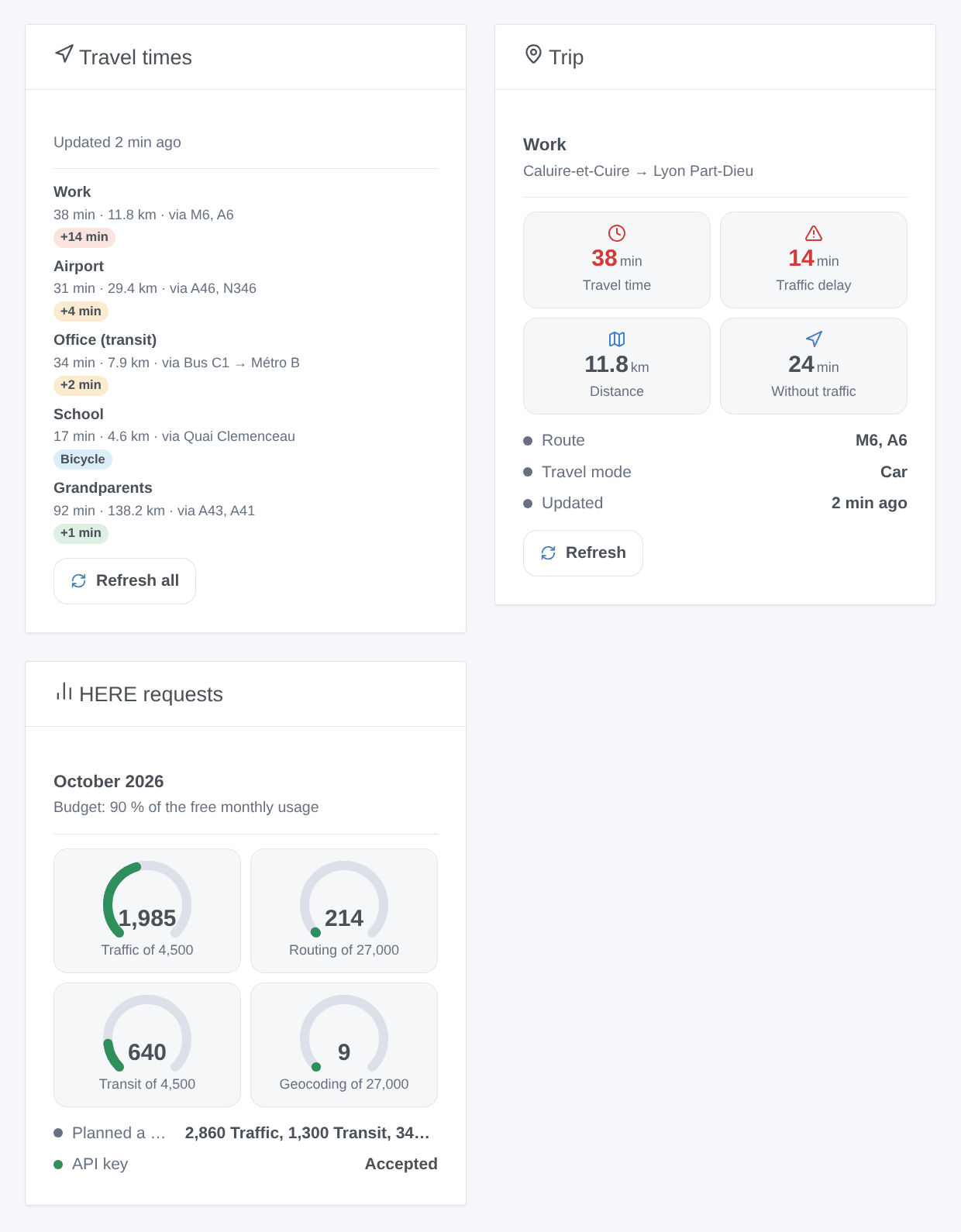Screen dimensions: 961x1232
Task: Select the School travel entry
Action: pos(246,437)
